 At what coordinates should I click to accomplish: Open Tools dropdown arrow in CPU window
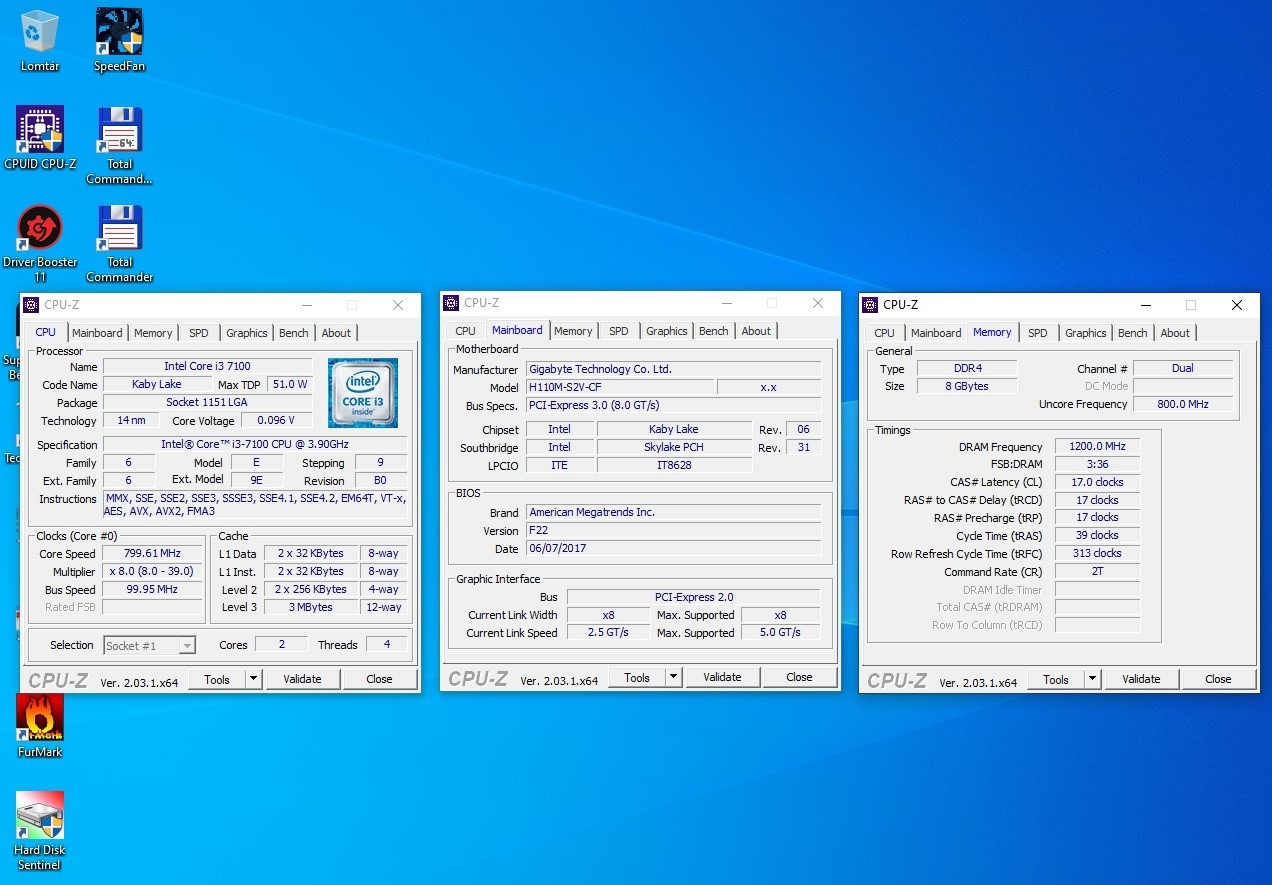253,679
